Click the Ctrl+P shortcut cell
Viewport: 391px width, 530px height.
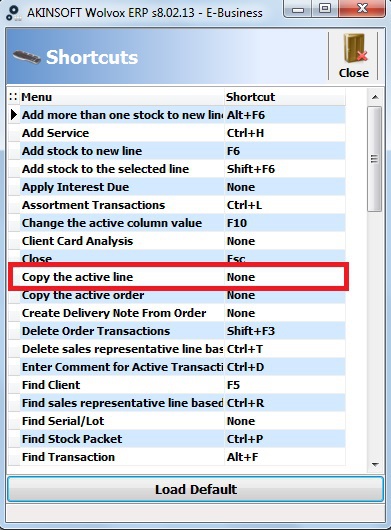pos(285,439)
